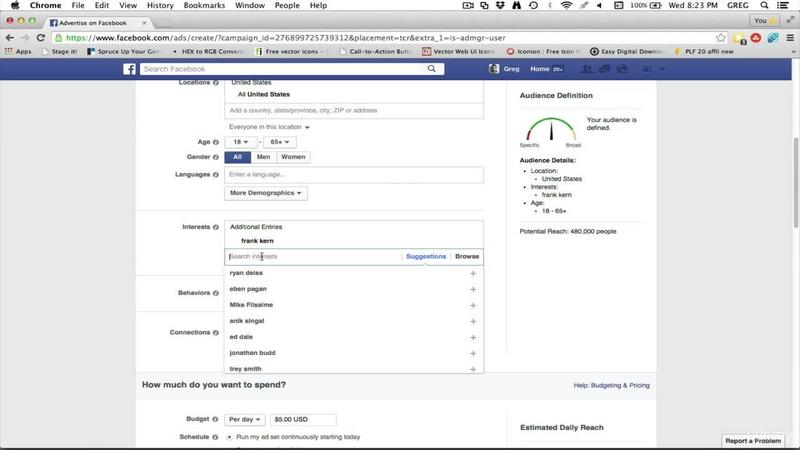The height and width of the screenshot is (450, 800).
Task: Click the Age info icon
Action: coord(216,142)
